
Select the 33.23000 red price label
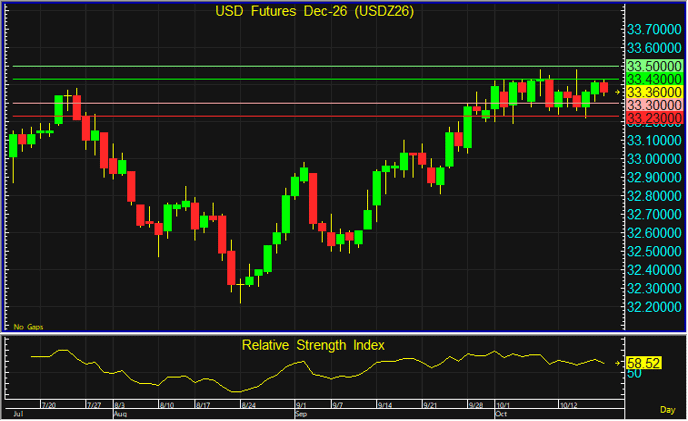click(654, 118)
